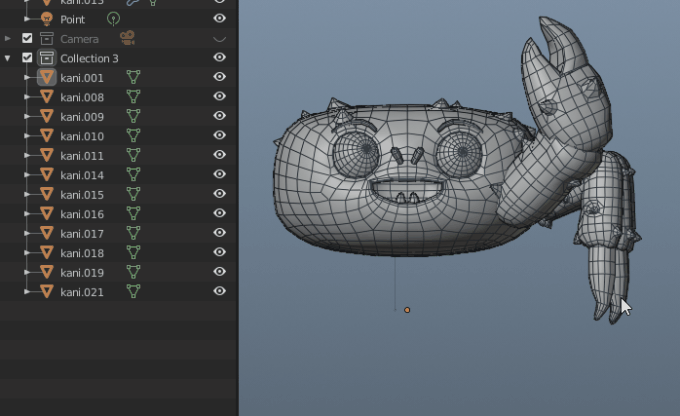Uncheck the Collection 3 checkbox
Screen dimensions: 680x416
(27, 58)
